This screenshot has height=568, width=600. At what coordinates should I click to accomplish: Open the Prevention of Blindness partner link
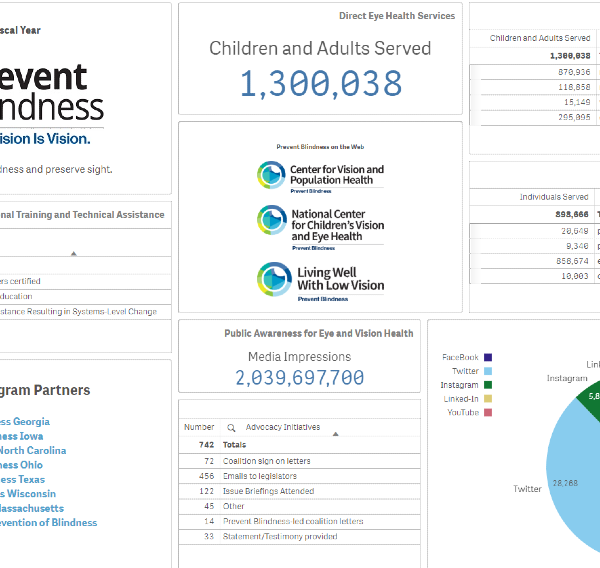coord(49,522)
